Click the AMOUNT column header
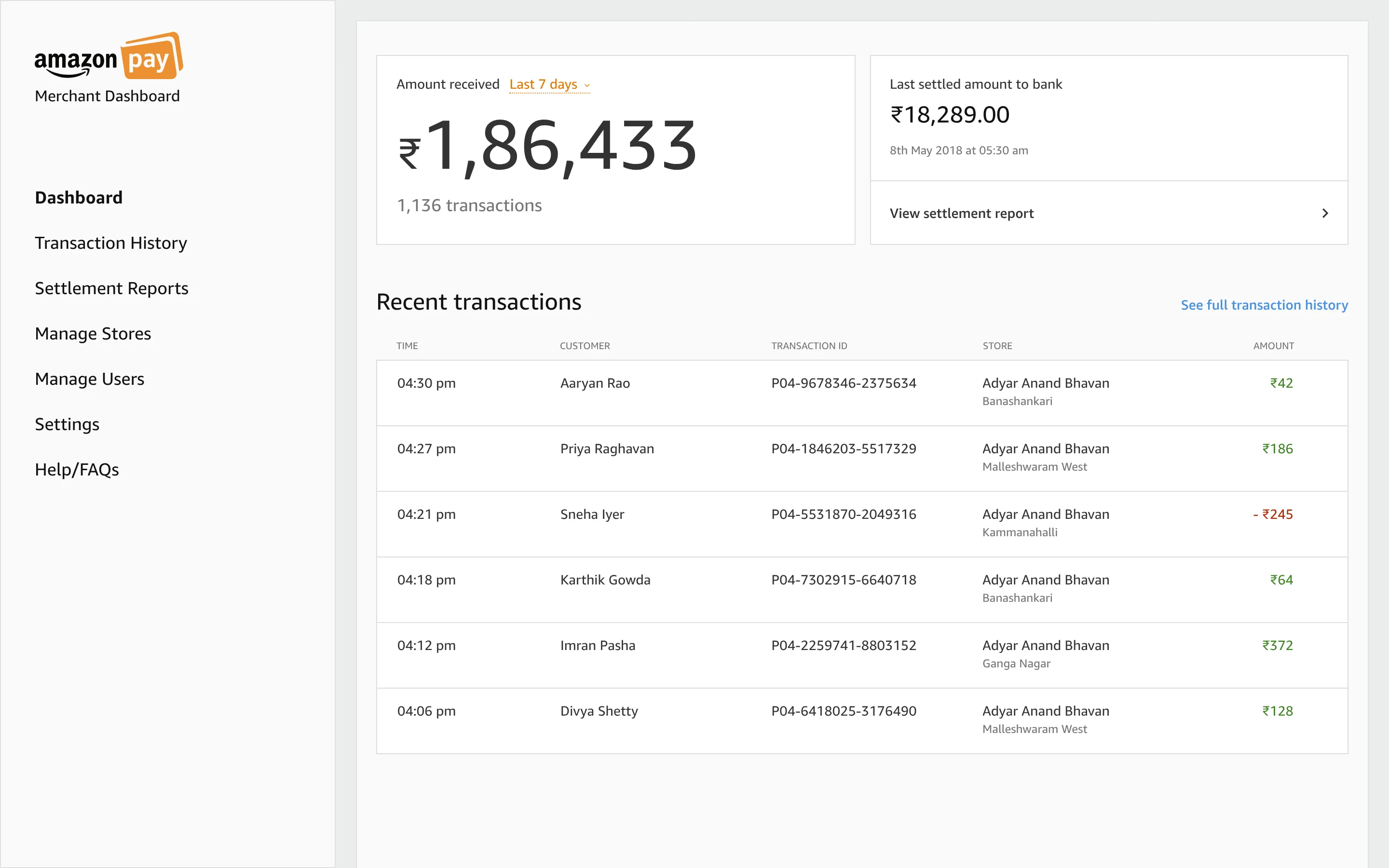 1273,346
